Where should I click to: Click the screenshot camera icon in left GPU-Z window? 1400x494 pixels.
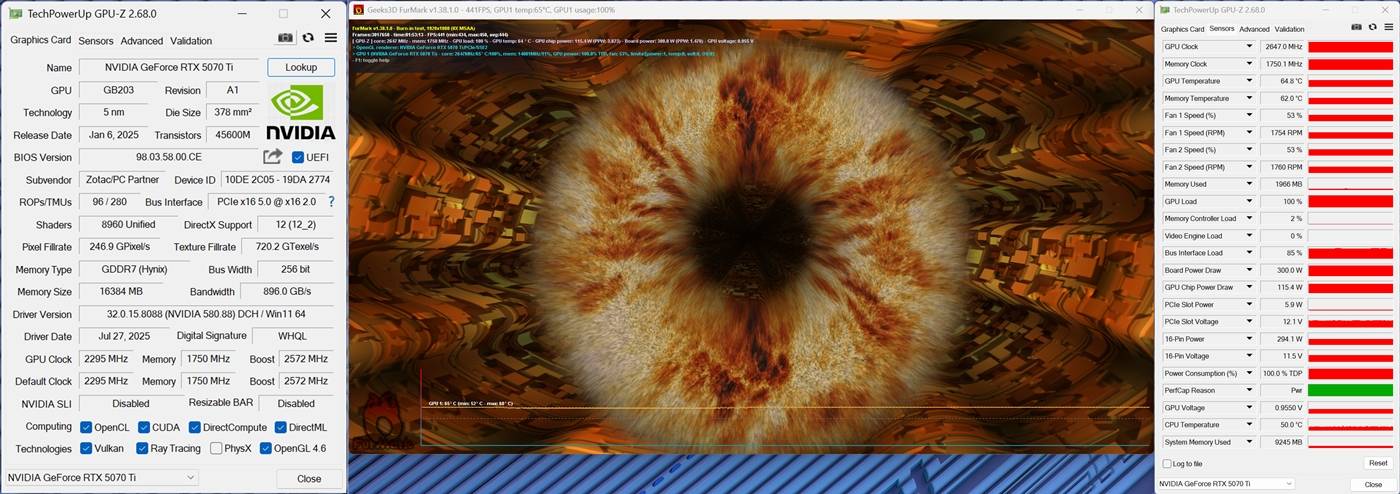[x=286, y=38]
